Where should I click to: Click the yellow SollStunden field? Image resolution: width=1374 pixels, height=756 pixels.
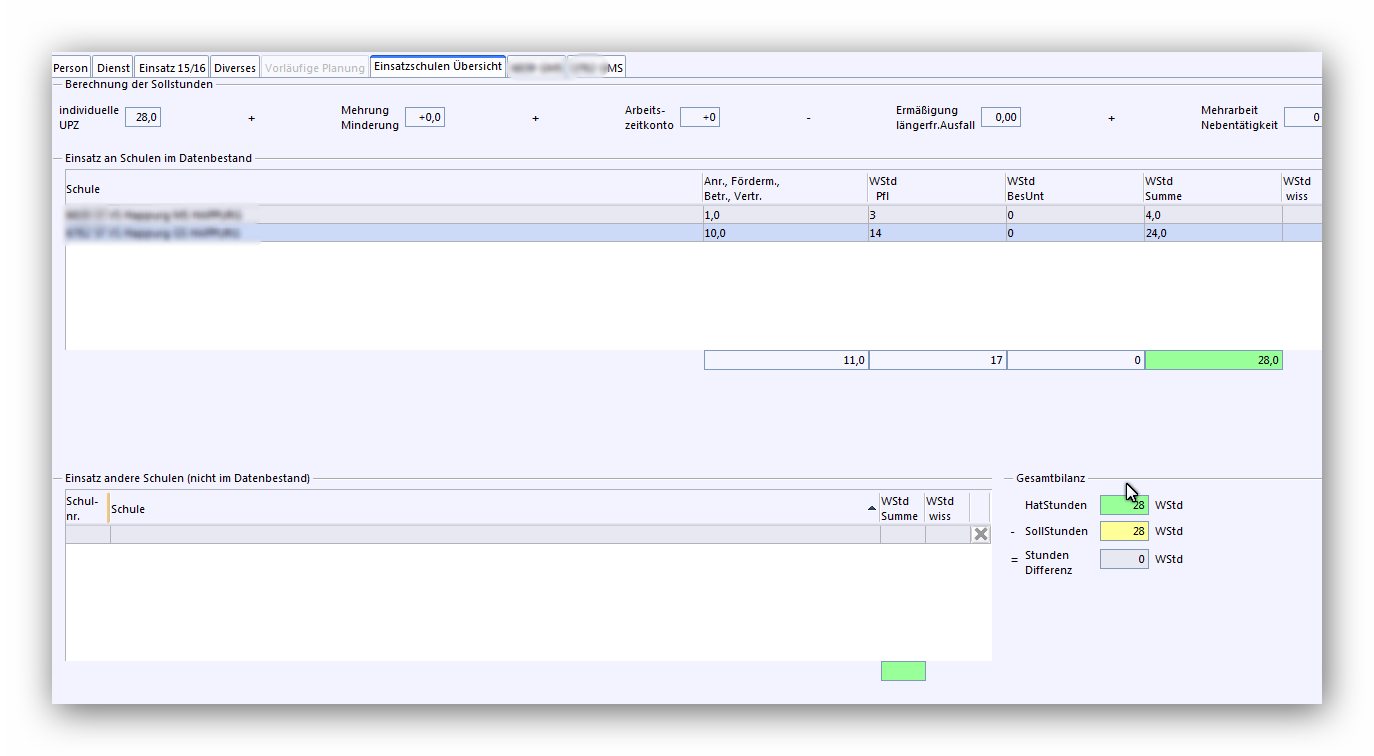pyautogui.click(x=1124, y=531)
